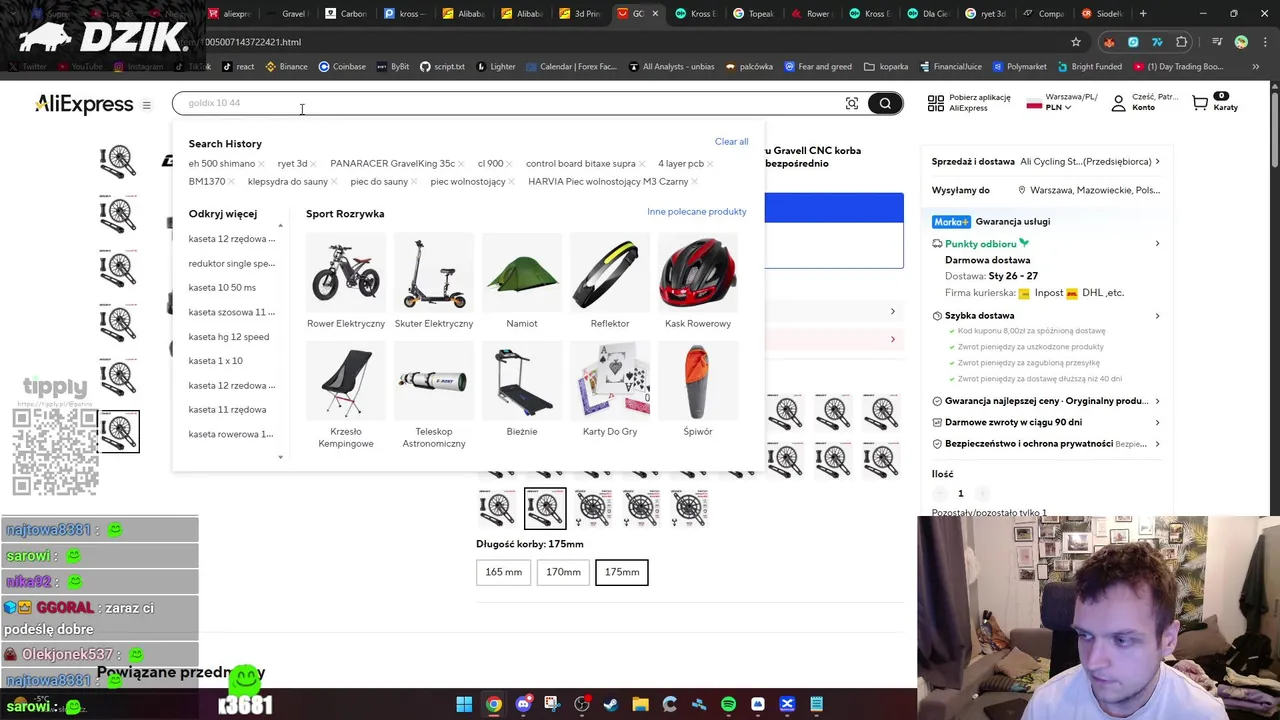Clear all search history
Viewport: 1280px width, 720px height.
pos(731,142)
